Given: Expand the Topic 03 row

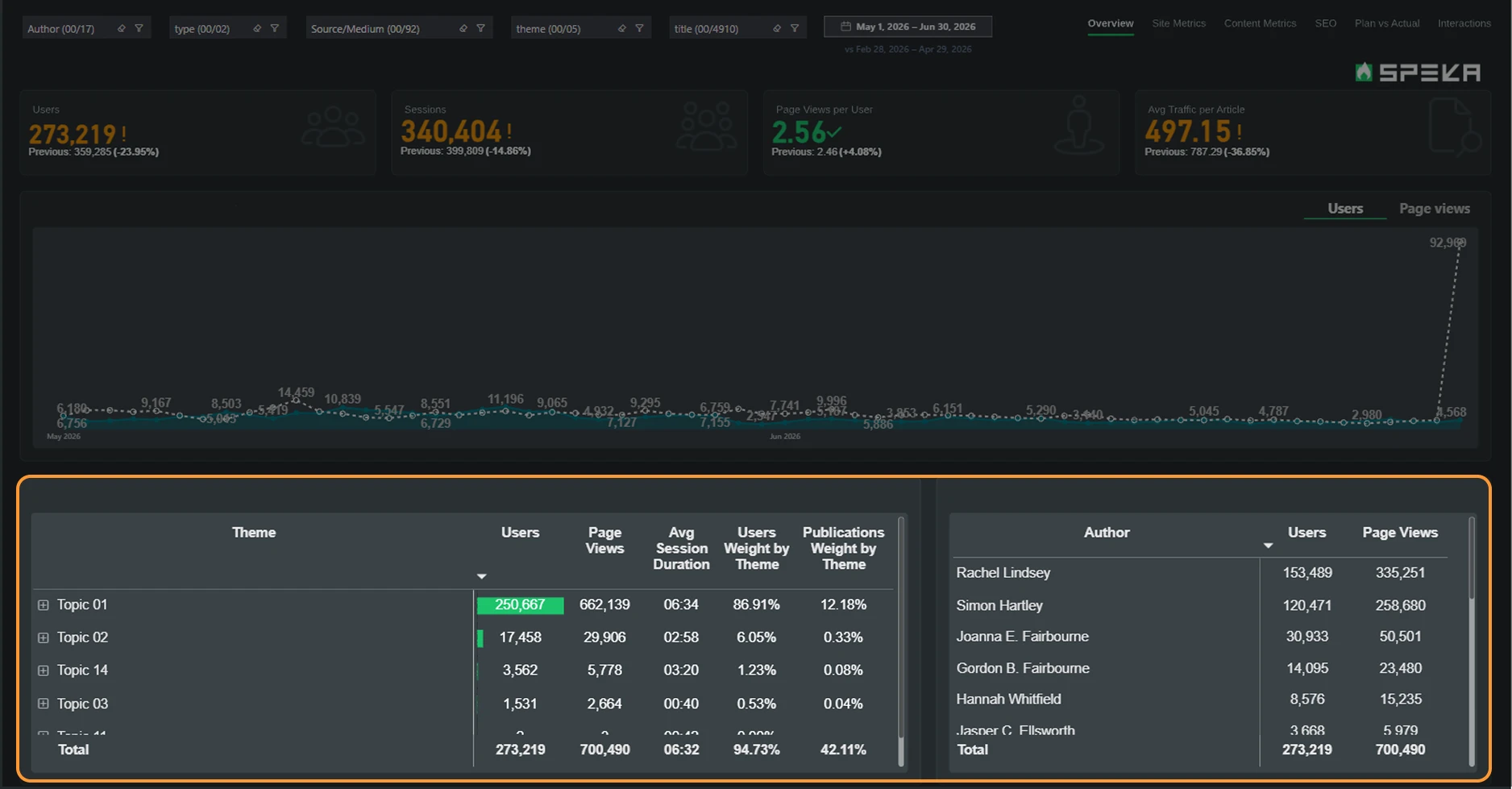Looking at the screenshot, I should pos(44,704).
